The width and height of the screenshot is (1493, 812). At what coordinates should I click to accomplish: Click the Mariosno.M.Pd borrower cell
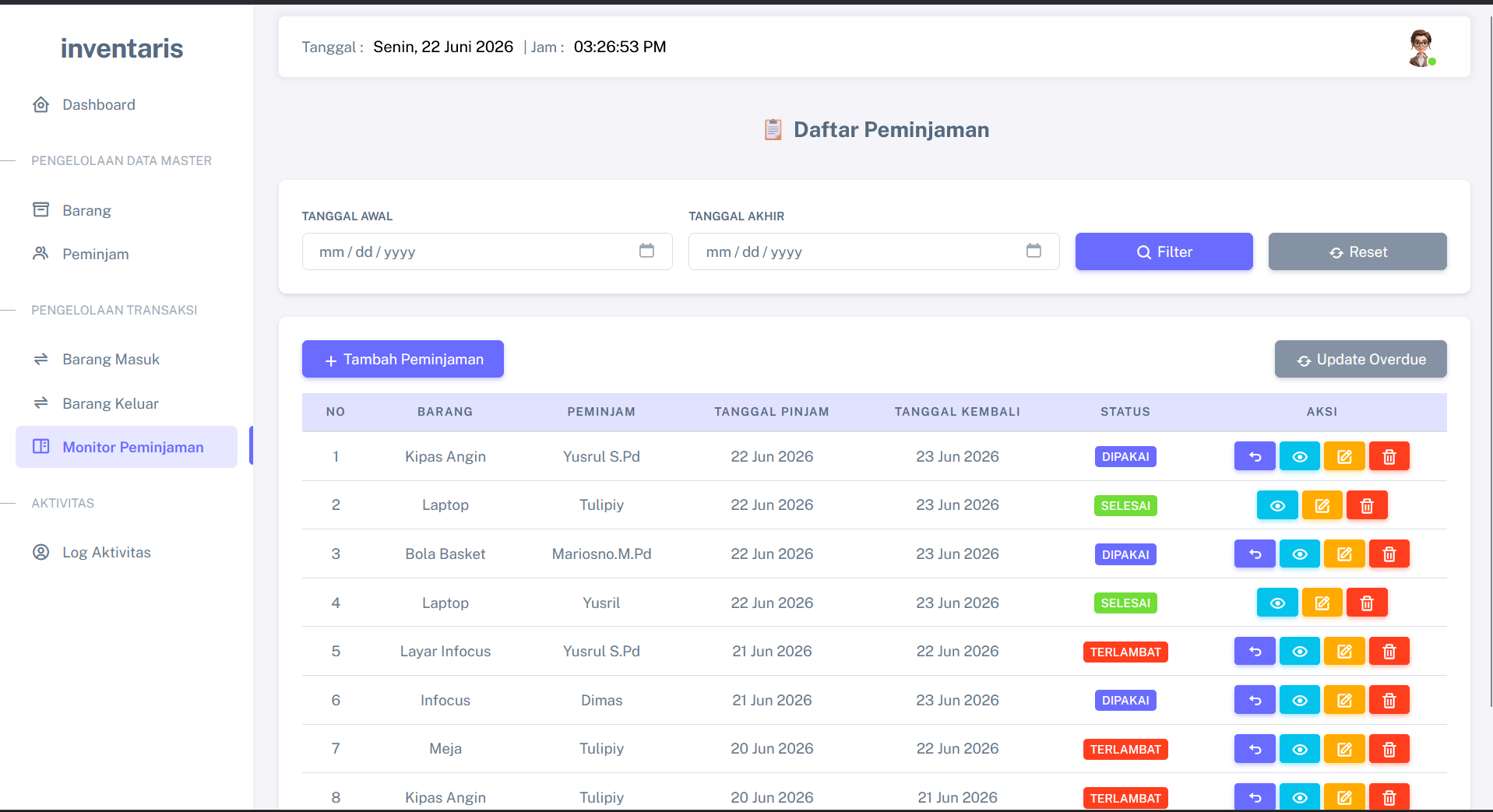tap(601, 554)
